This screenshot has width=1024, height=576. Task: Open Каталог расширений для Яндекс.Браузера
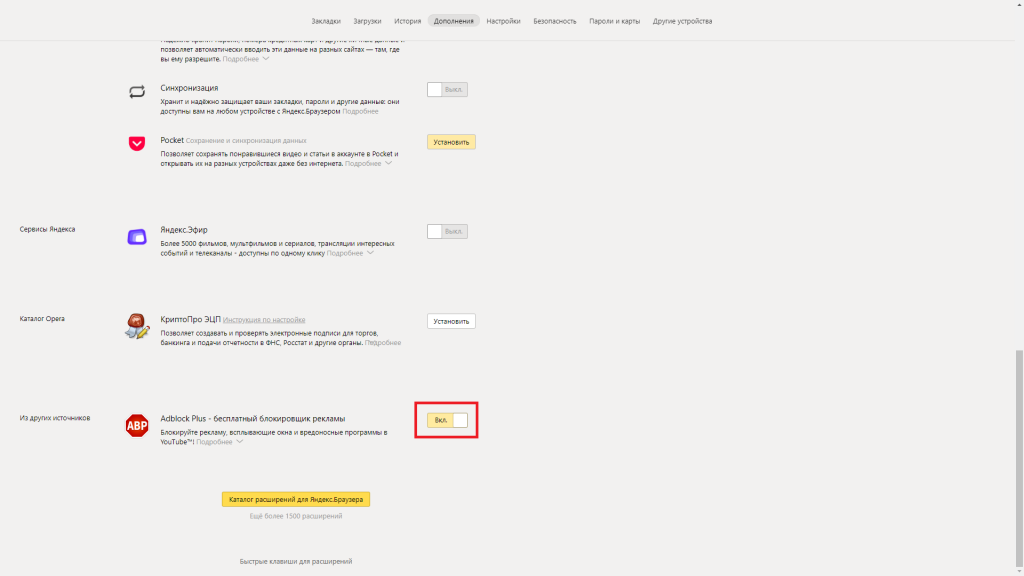click(296, 499)
